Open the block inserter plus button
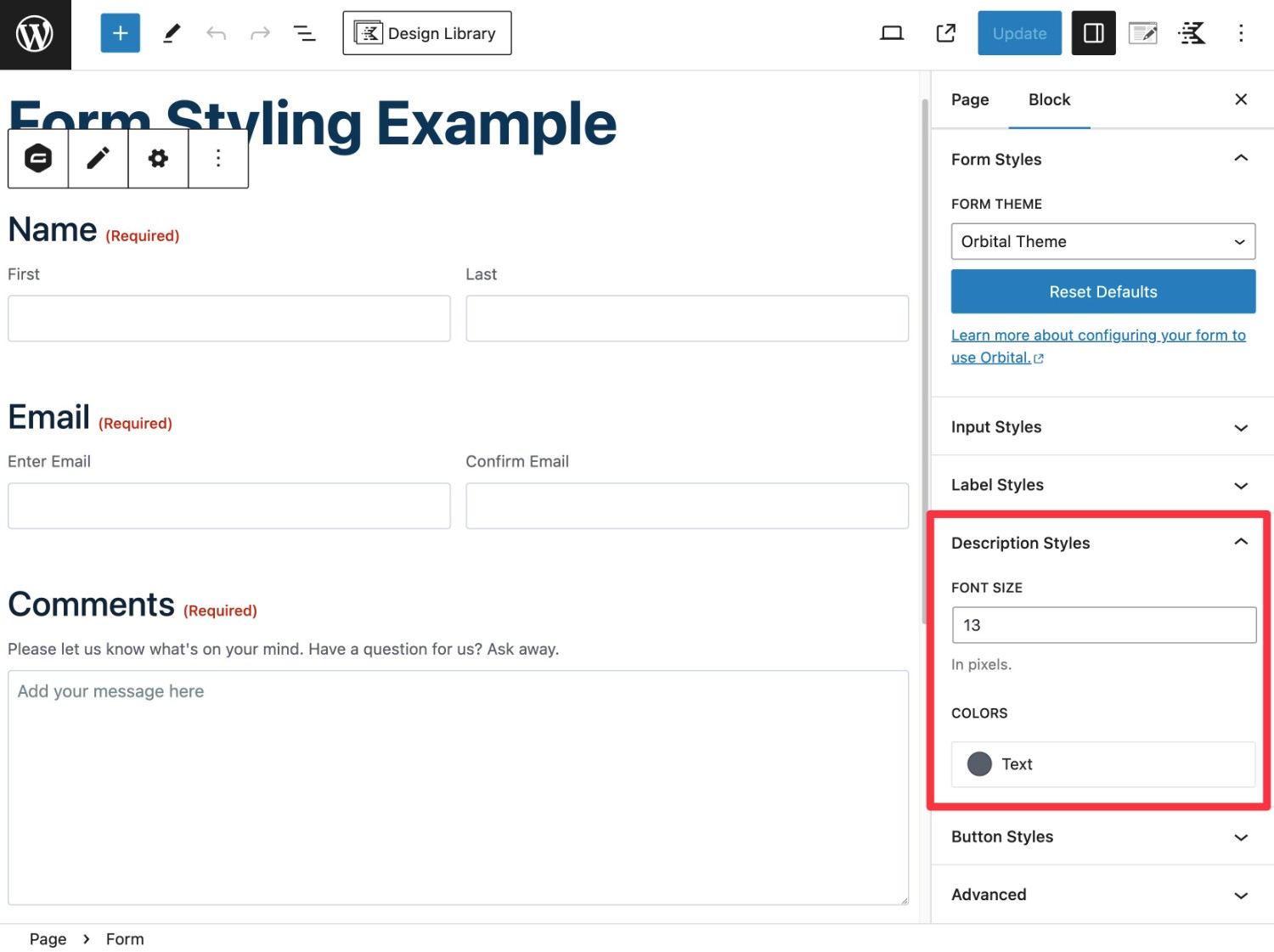The image size is (1274, 952). point(120,33)
